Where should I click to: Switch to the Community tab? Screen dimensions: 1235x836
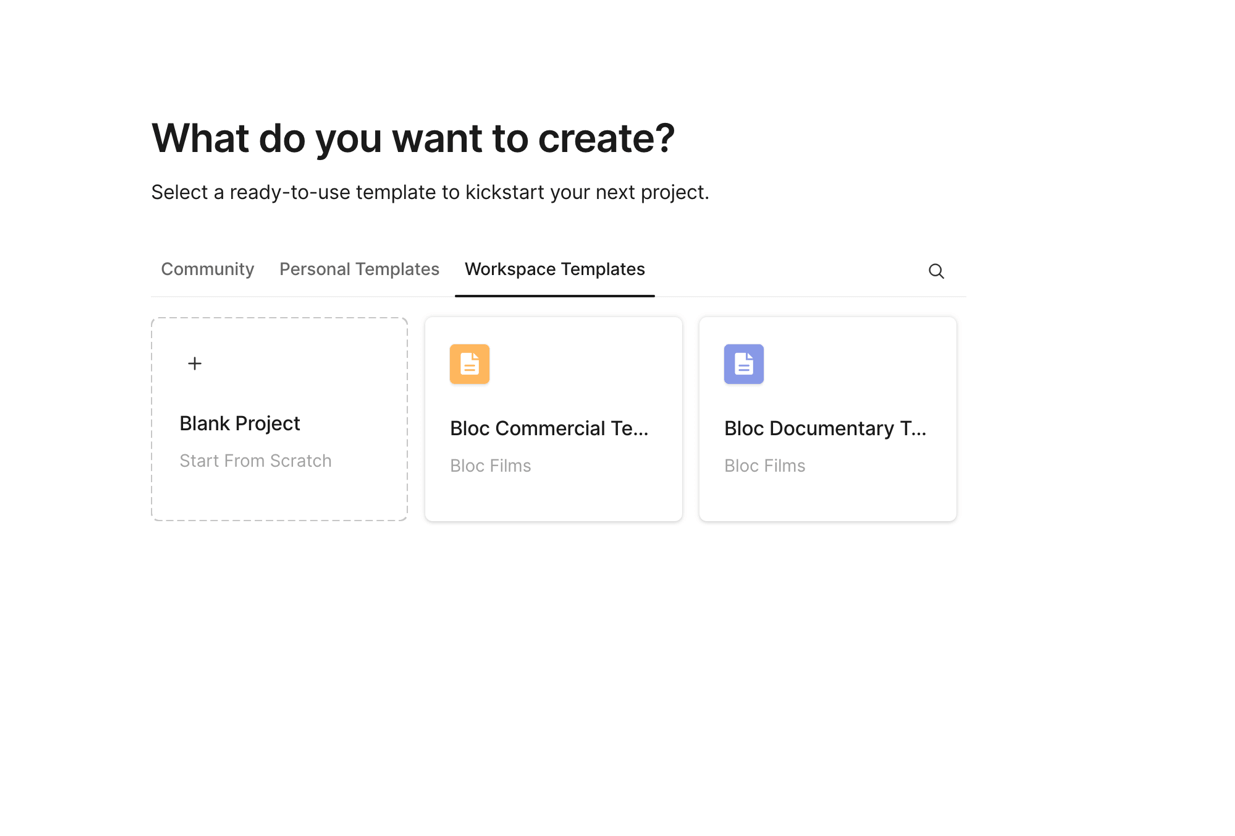pos(207,270)
